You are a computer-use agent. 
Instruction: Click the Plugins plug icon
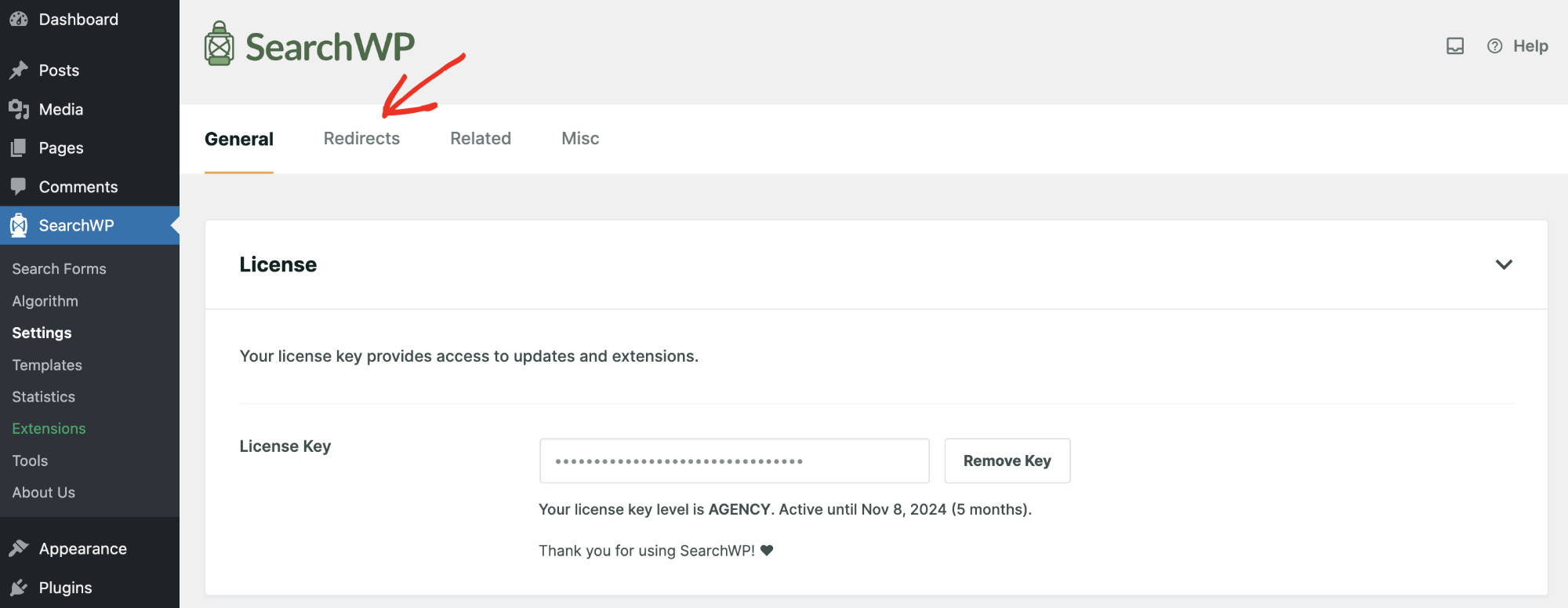pos(19,588)
